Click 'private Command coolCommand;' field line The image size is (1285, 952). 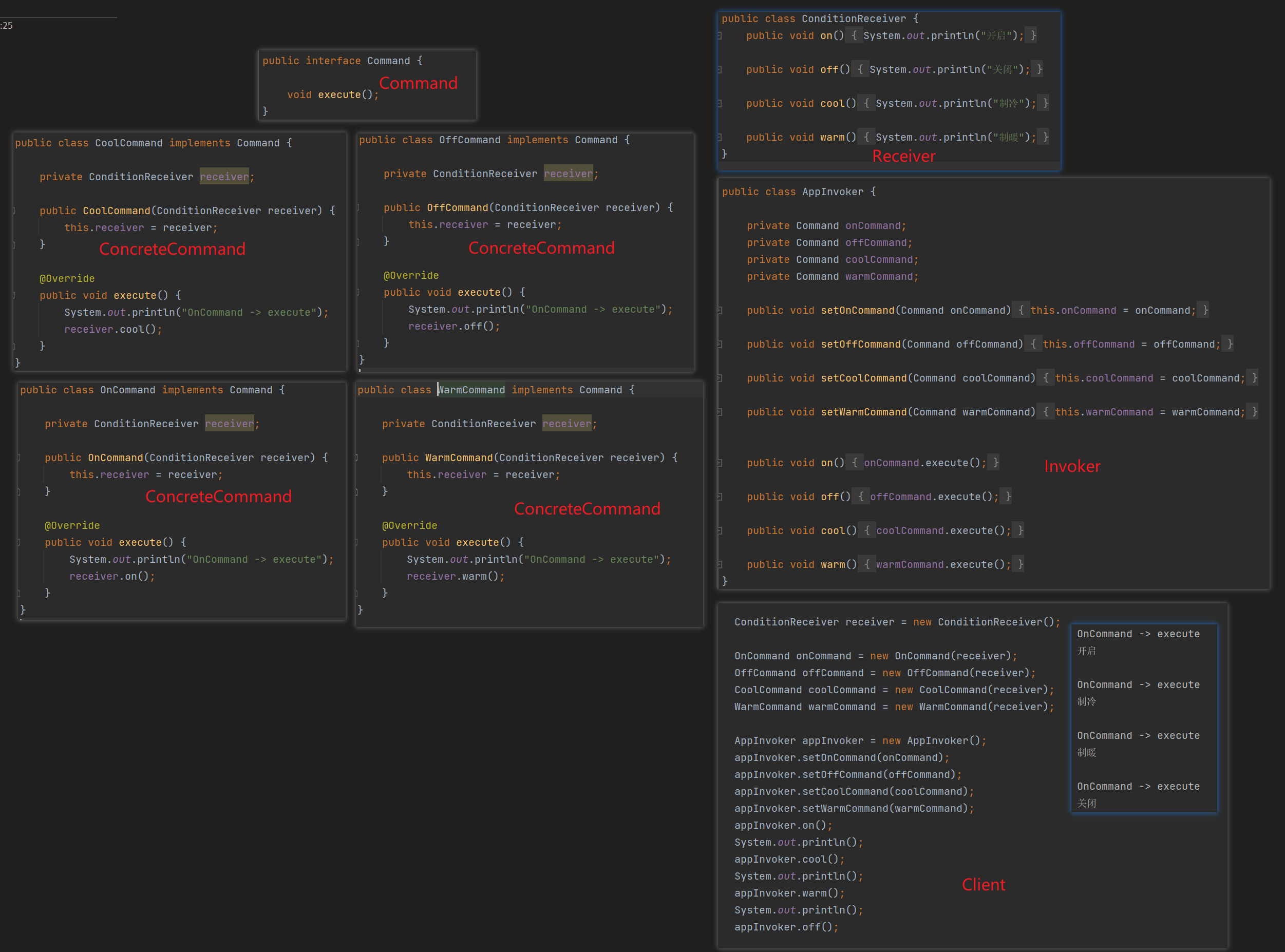(x=833, y=260)
